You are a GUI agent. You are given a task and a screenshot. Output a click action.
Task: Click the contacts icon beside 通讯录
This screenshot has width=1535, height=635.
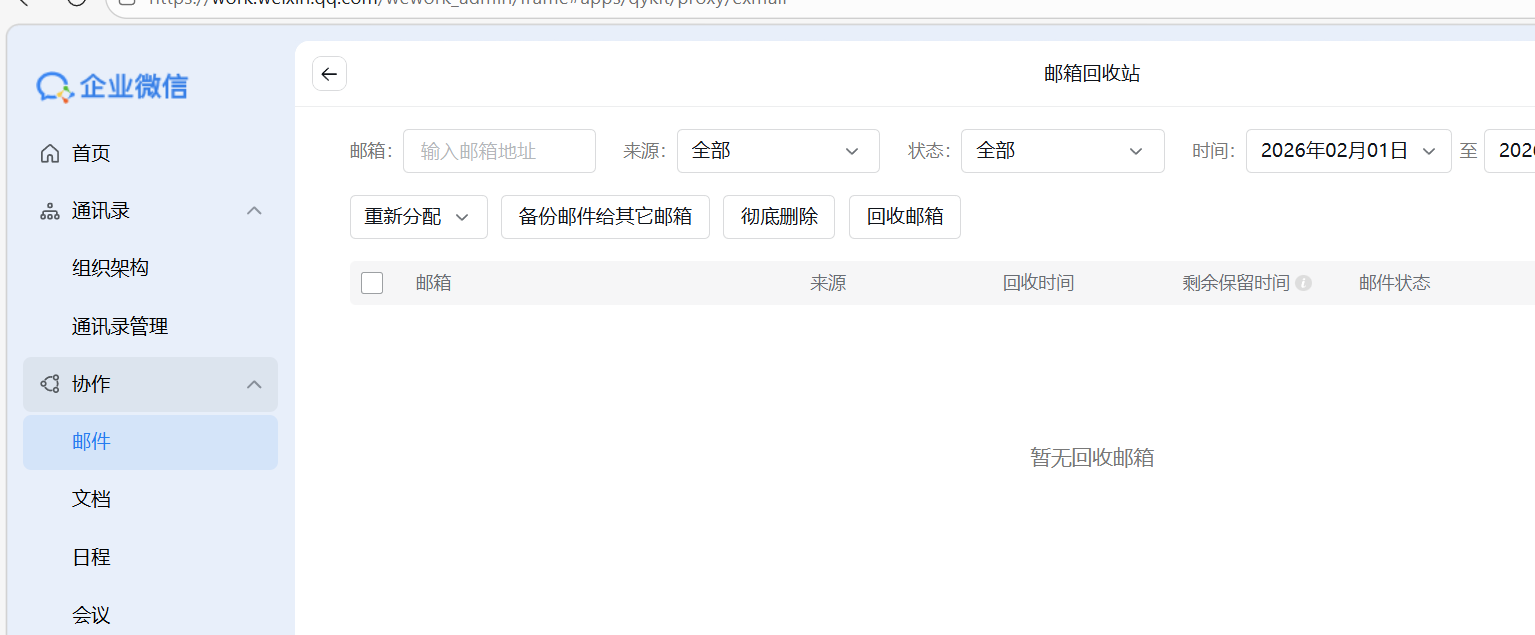(x=49, y=210)
